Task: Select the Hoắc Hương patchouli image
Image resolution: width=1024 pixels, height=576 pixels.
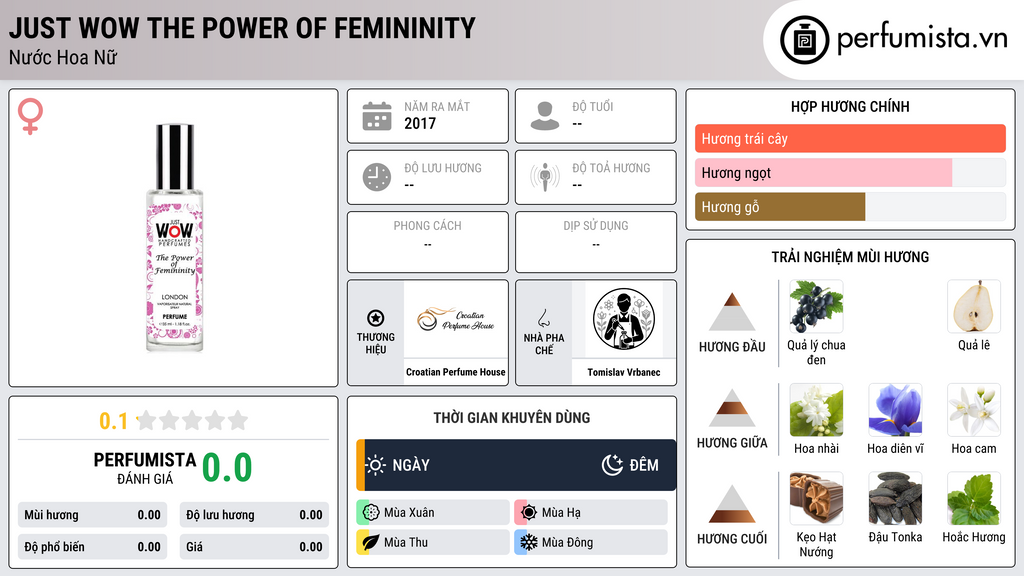Action: coord(974,498)
